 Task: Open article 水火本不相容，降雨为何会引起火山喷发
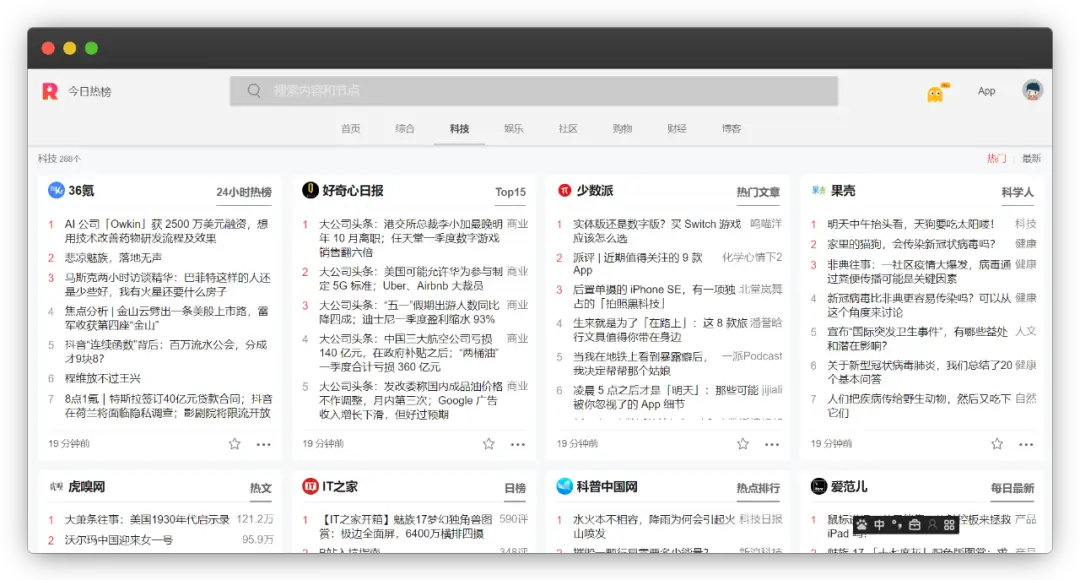(654, 526)
